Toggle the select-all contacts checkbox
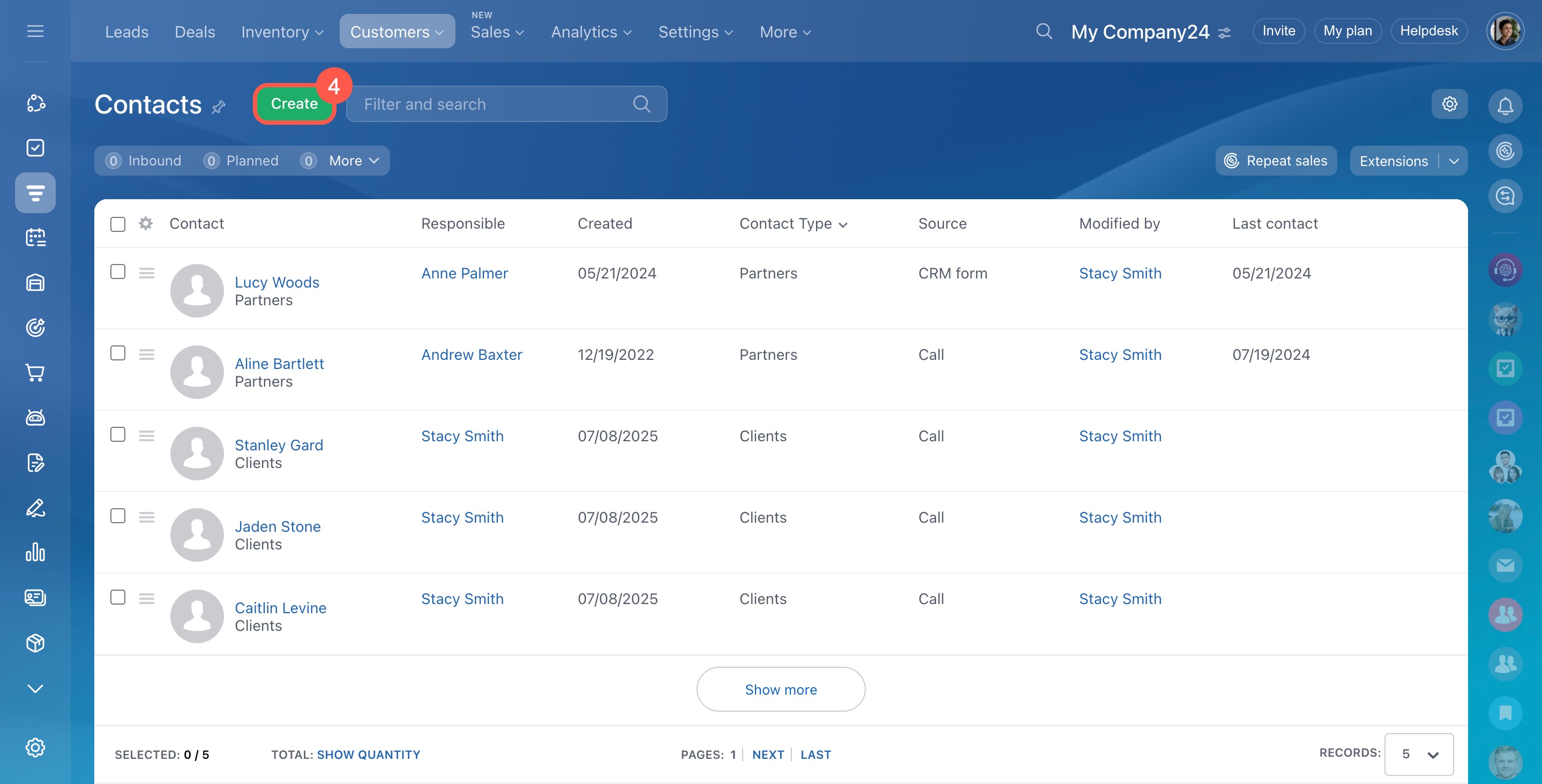1542x784 pixels. coord(118,224)
